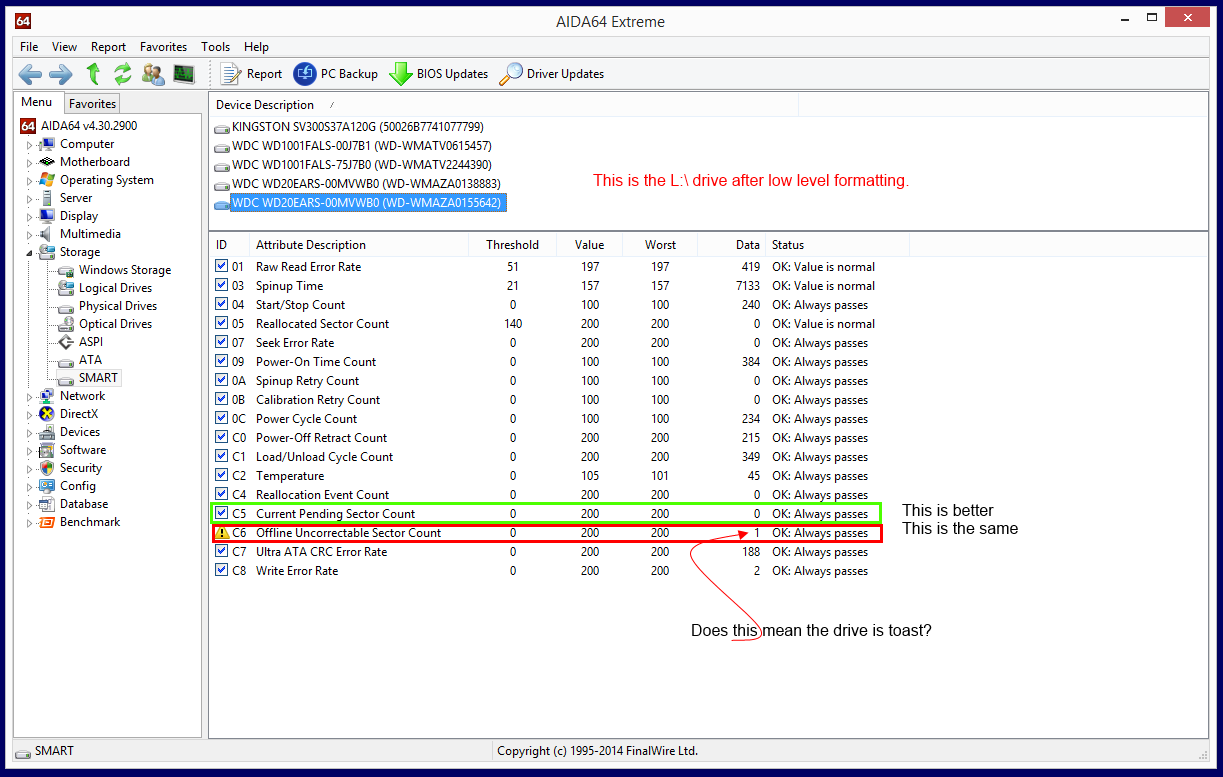The image size is (1223, 777).
Task: Uncheck the 01 Raw Read Error Rate checkbox
Action: click(x=222, y=267)
